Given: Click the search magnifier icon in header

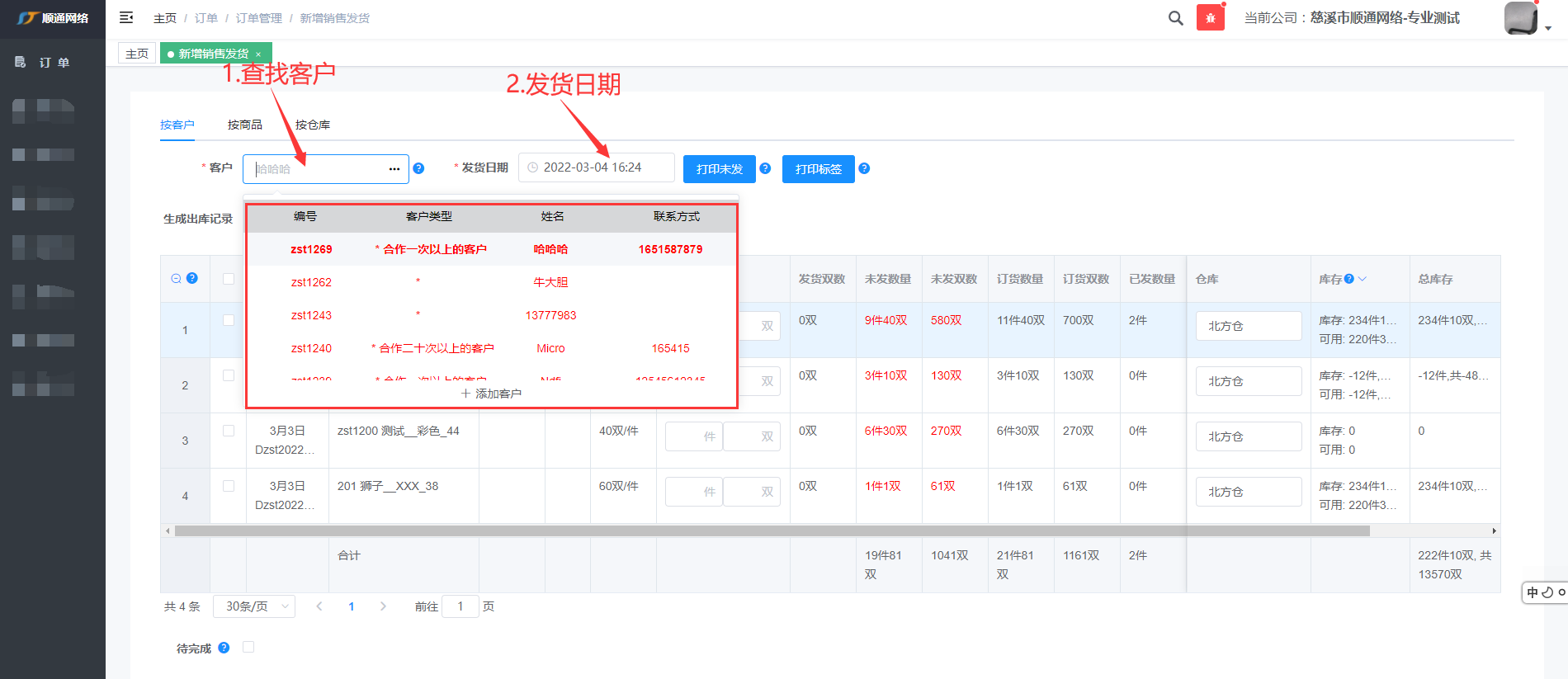Looking at the screenshot, I should (x=1175, y=18).
